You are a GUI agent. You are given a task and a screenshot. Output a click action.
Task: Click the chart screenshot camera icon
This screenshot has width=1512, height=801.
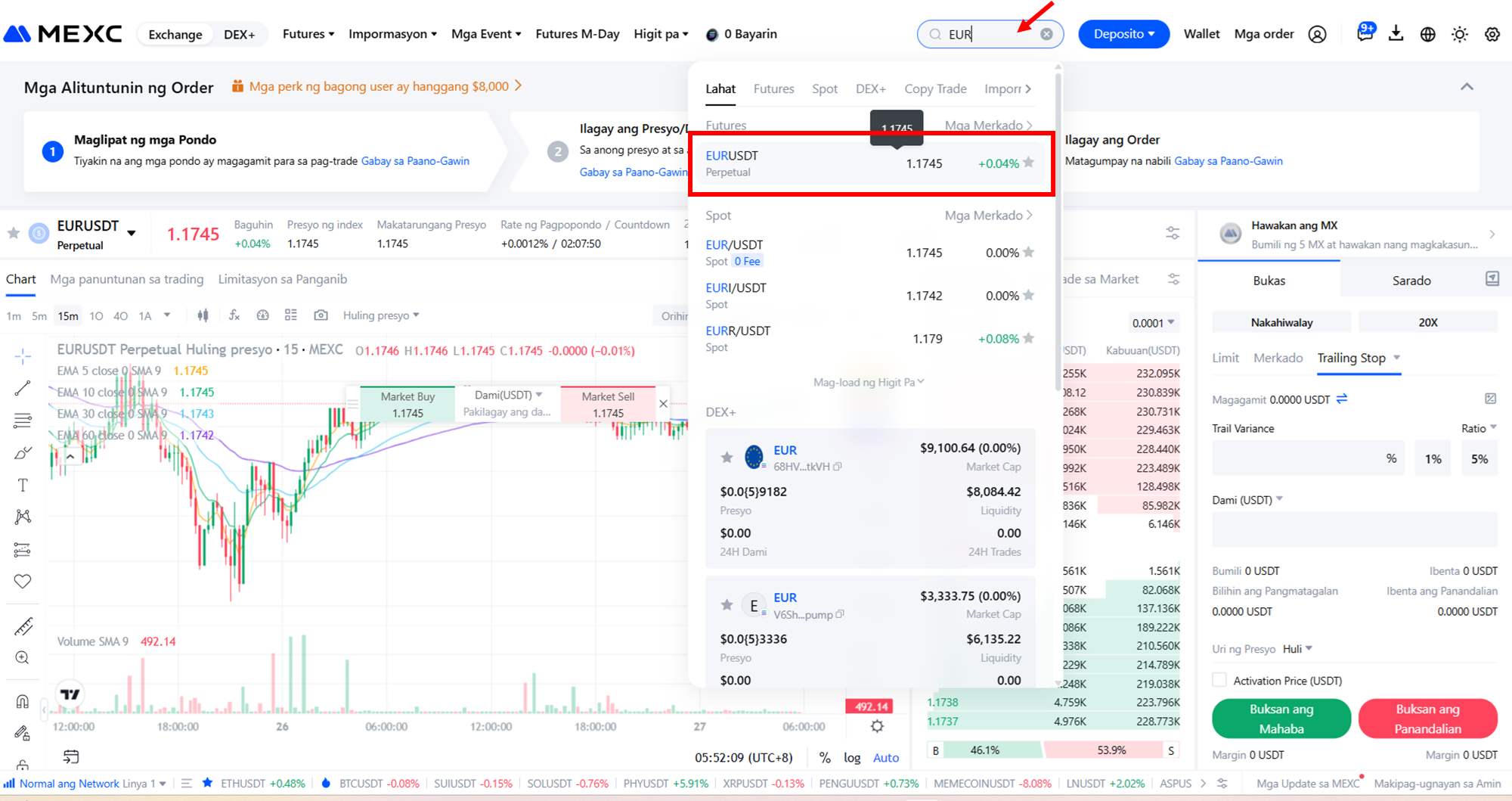pos(321,315)
